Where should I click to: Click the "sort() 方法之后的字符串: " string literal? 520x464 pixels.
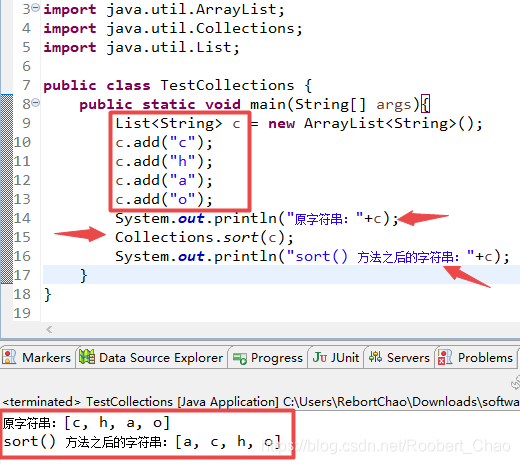tap(380, 257)
